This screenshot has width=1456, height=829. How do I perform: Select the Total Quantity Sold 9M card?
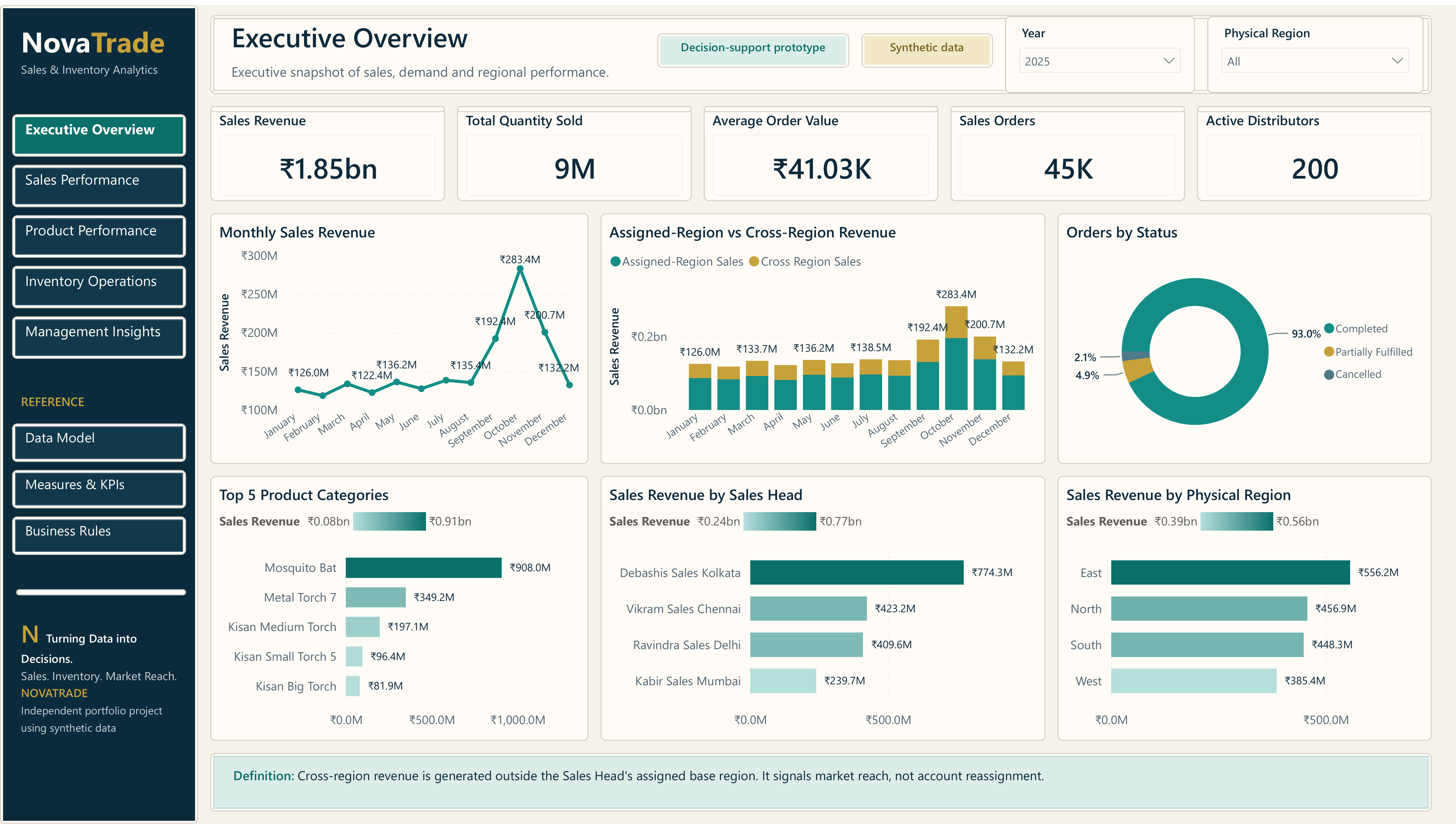point(574,154)
